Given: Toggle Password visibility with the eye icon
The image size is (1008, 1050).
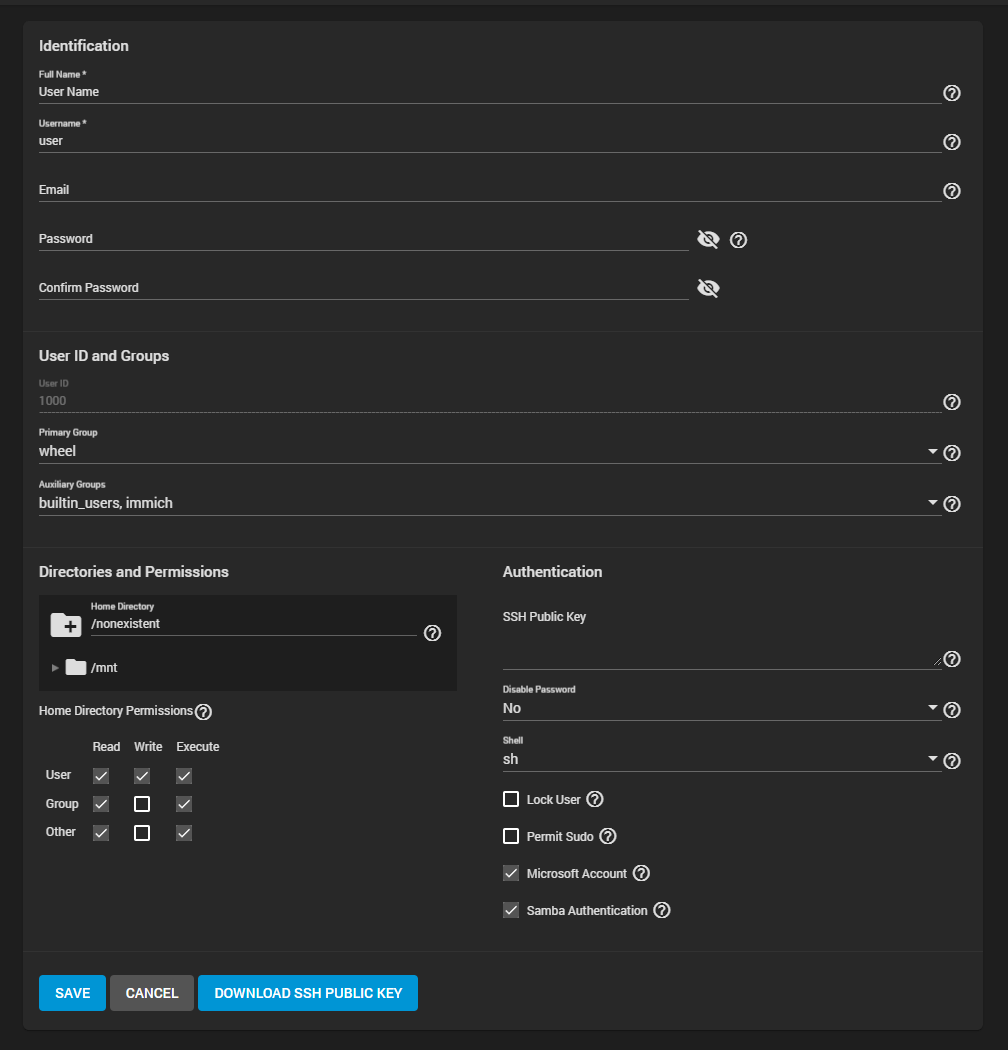Looking at the screenshot, I should click(x=708, y=239).
